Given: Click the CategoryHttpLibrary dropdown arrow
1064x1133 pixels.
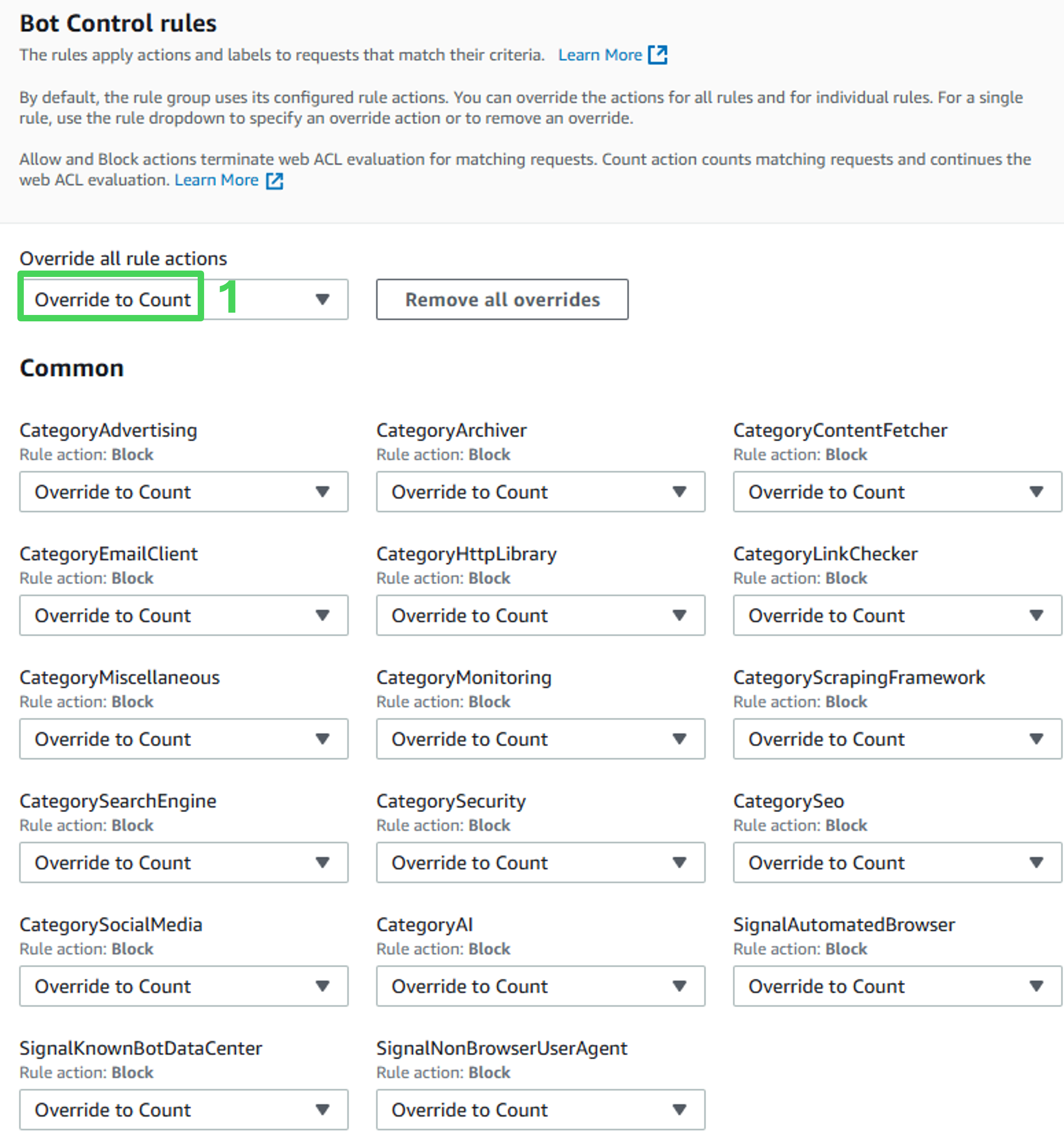Looking at the screenshot, I should click(x=679, y=615).
